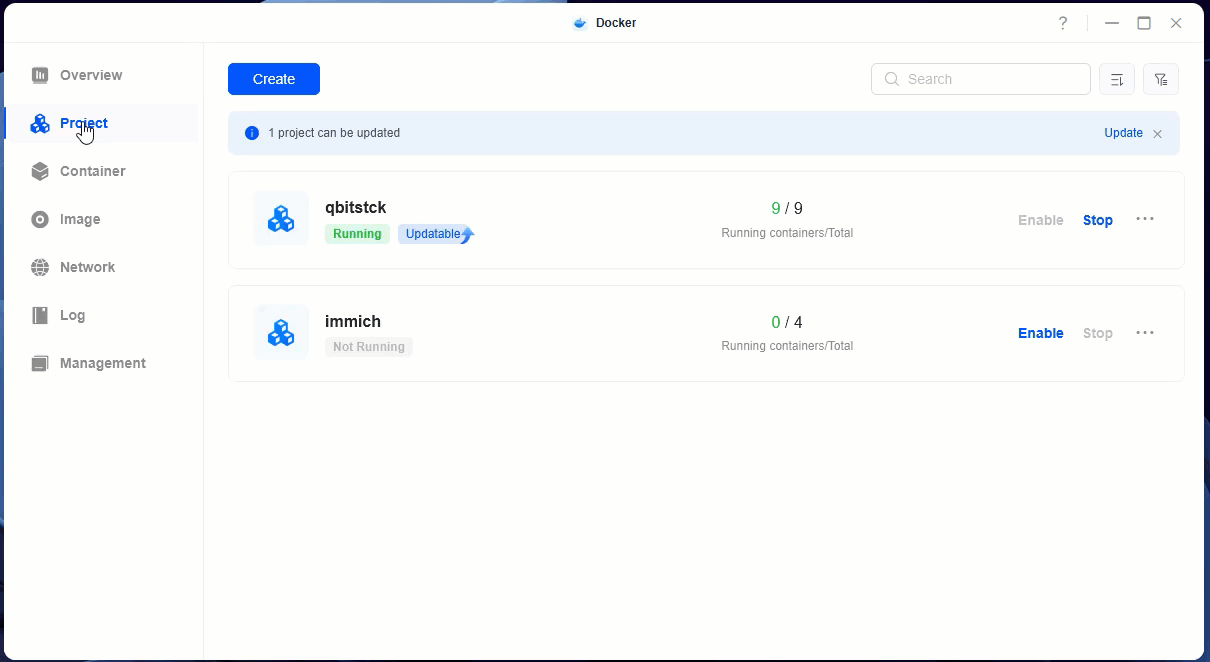Viewport: 1210px width, 662px height.
Task: Switch to the Project tab
Action: (x=83, y=123)
